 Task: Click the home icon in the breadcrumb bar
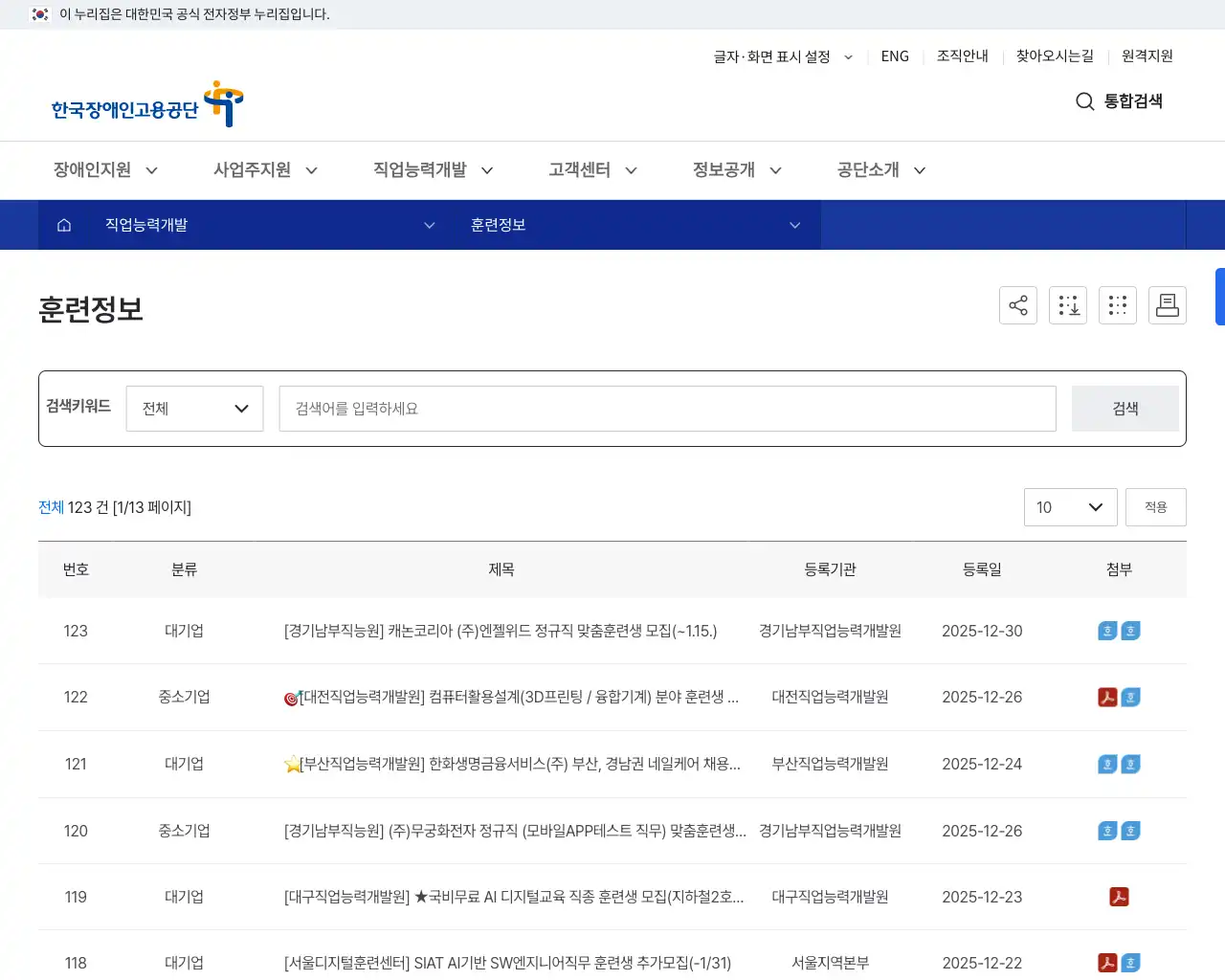pyautogui.click(x=63, y=224)
